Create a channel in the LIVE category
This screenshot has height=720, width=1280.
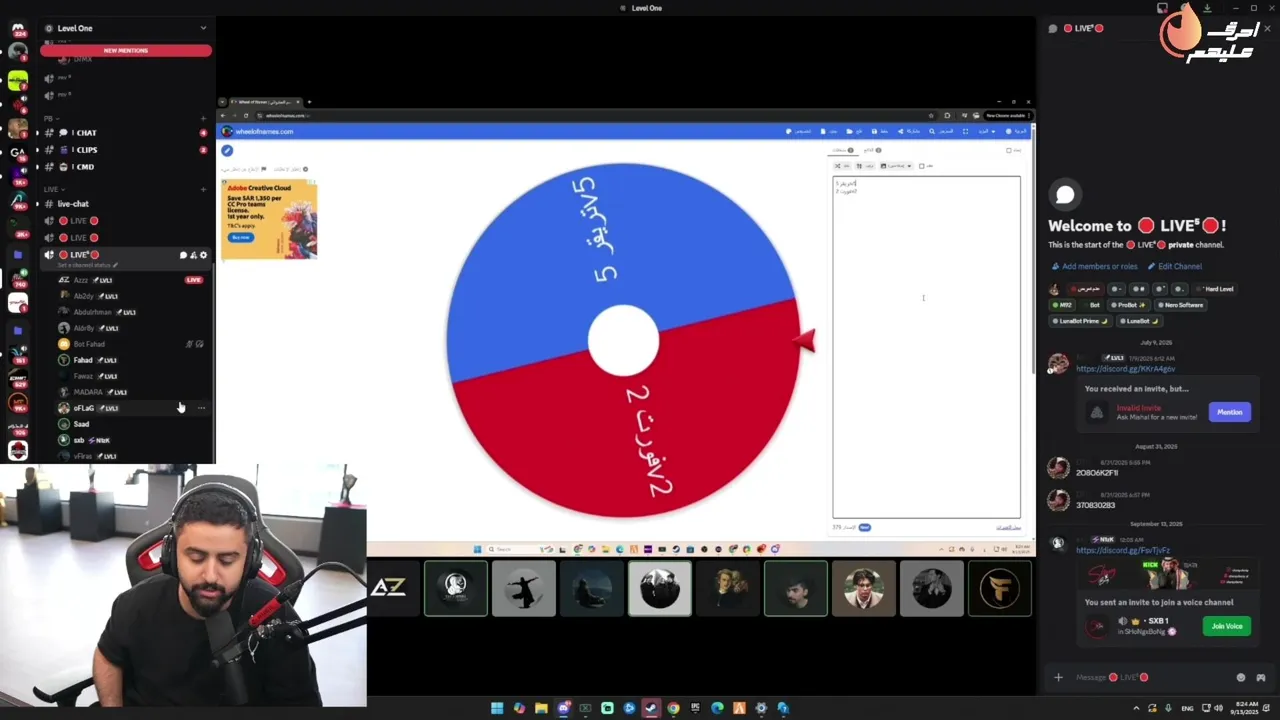click(203, 189)
